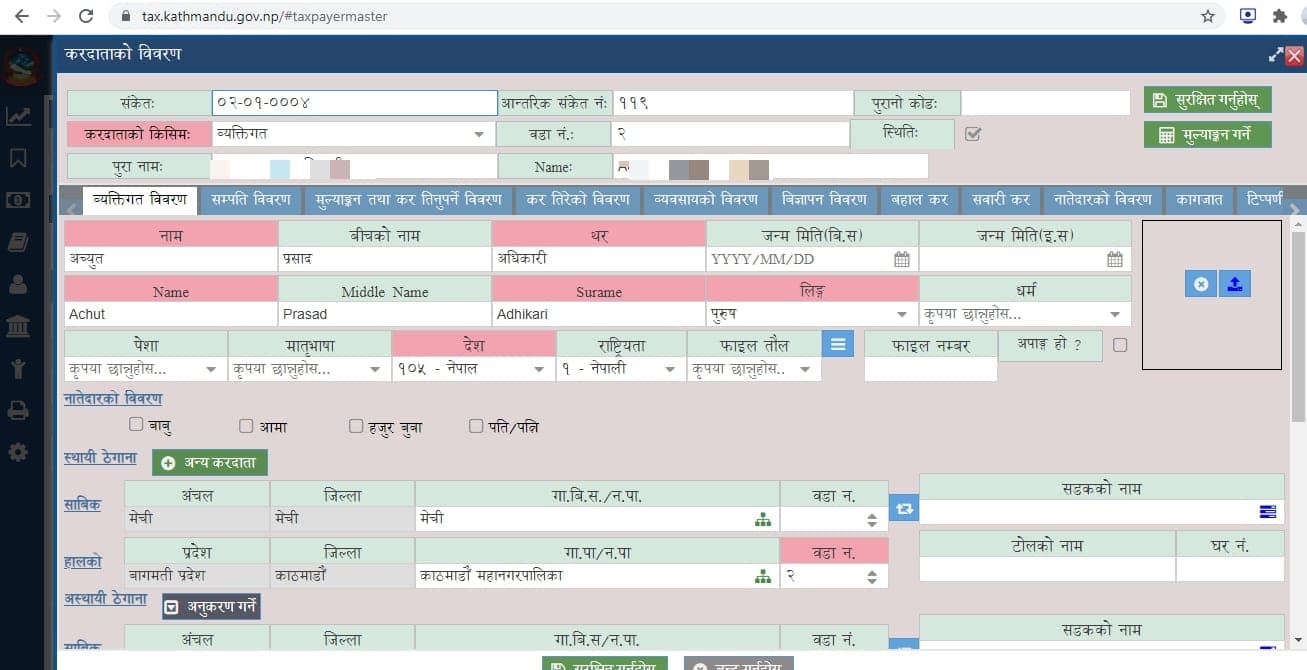Click the calendar icon for जन्म मिति(बि.स)
The height and width of the screenshot is (670, 1307).
point(901,260)
